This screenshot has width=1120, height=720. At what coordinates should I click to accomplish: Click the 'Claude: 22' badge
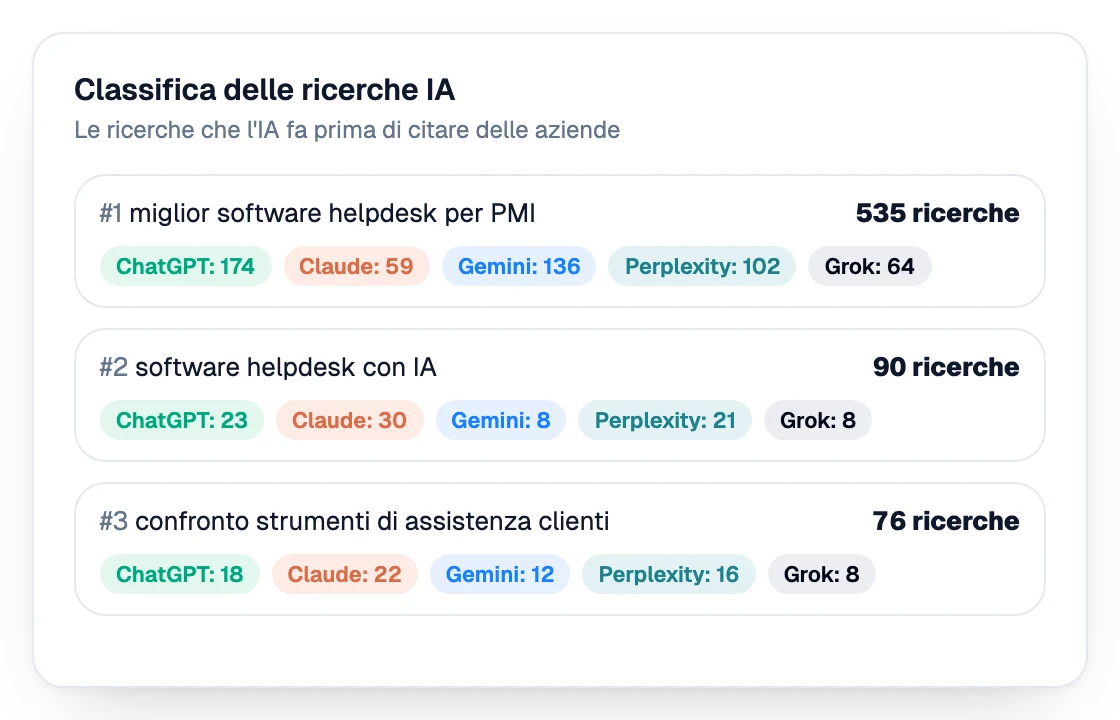tap(344, 574)
